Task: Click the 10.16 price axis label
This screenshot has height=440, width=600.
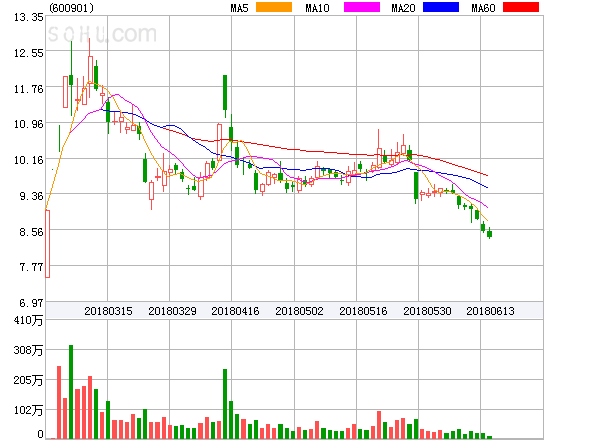Action: (x=29, y=160)
